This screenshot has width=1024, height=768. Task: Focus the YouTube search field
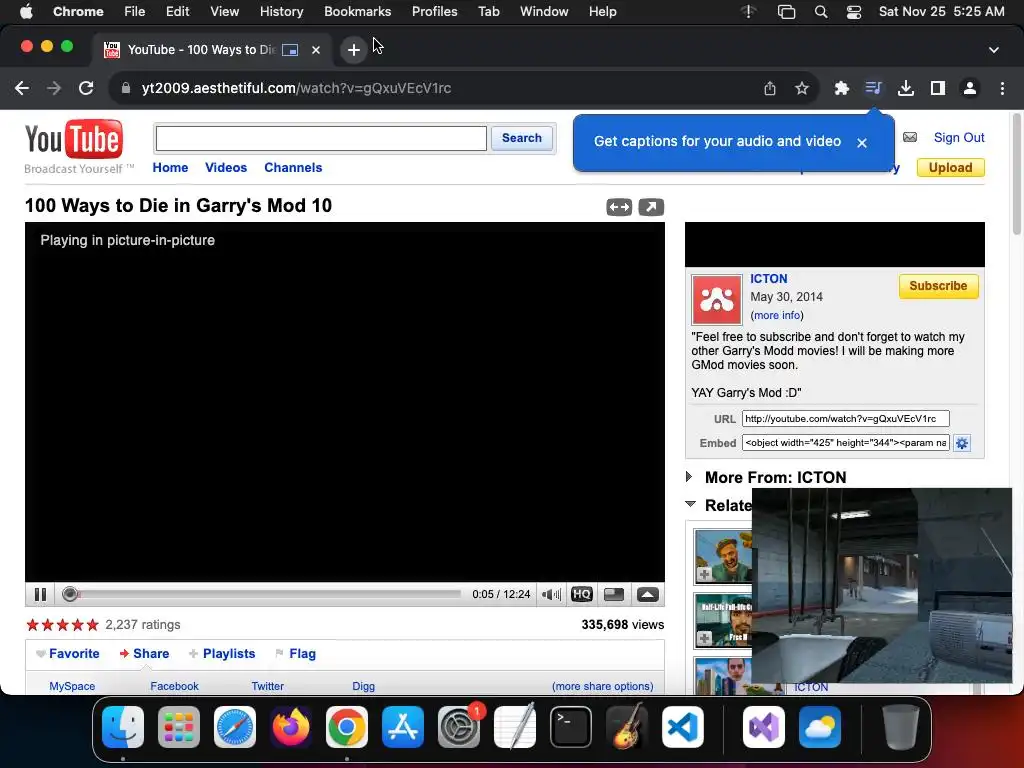click(x=321, y=138)
